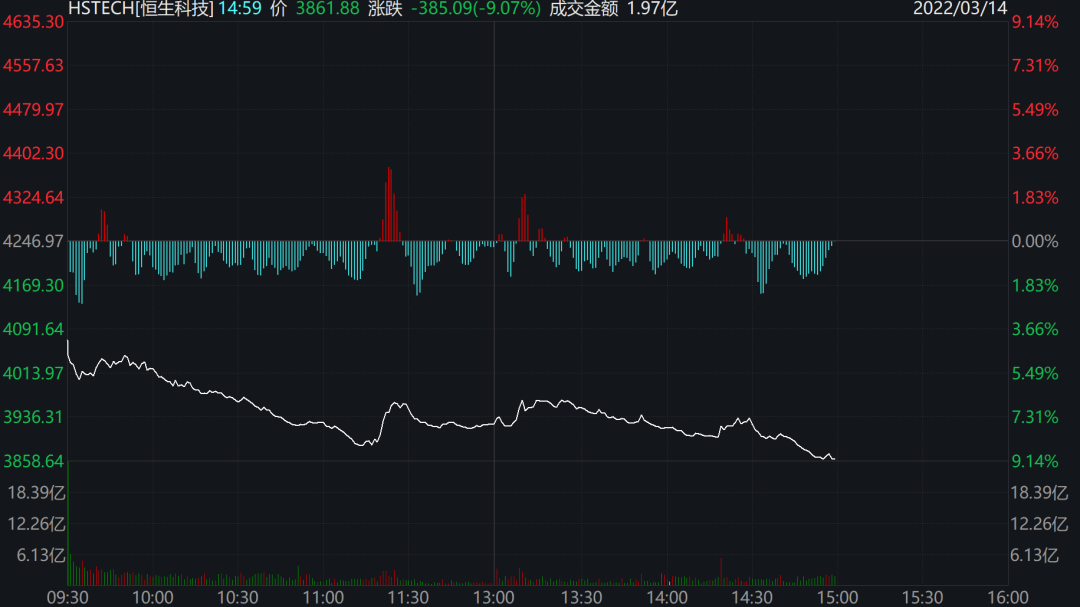This screenshot has width=1080, height=607.
Task: Click the 成交金额 1.97亿 turnover label
Action: pos(614,8)
